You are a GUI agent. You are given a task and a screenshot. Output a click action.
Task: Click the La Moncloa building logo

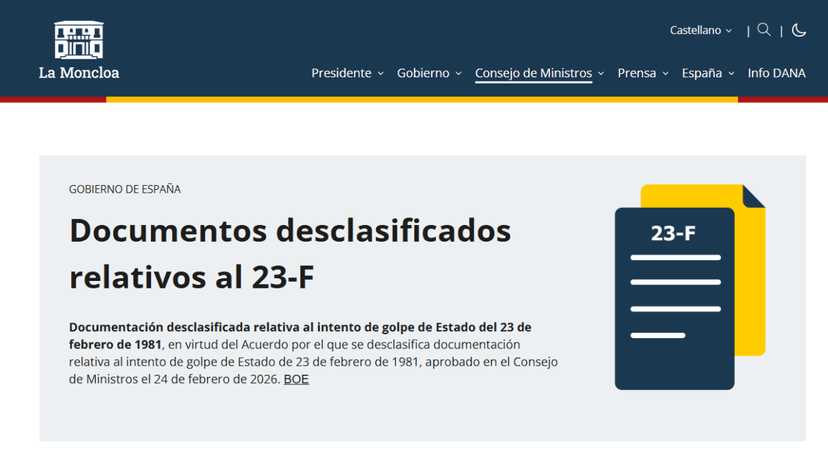79,40
